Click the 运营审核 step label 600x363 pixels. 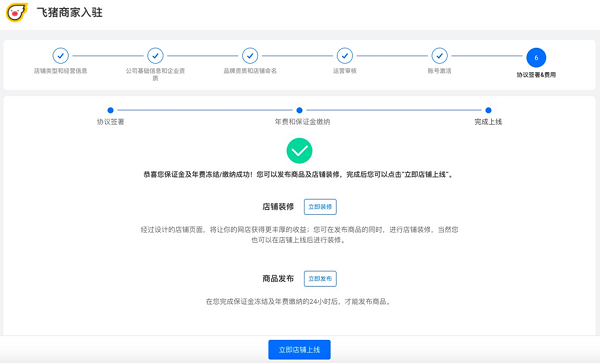[345, 71]
